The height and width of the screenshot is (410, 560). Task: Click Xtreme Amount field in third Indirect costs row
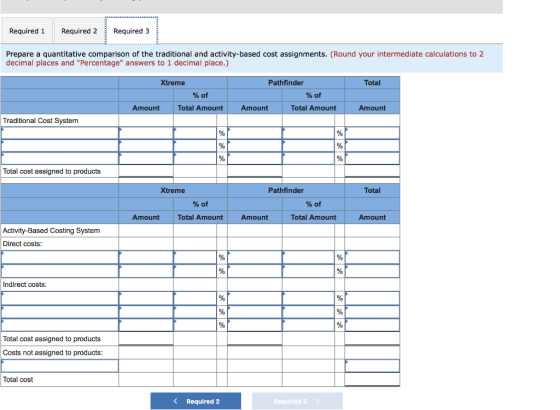click(x=146, y=325)
